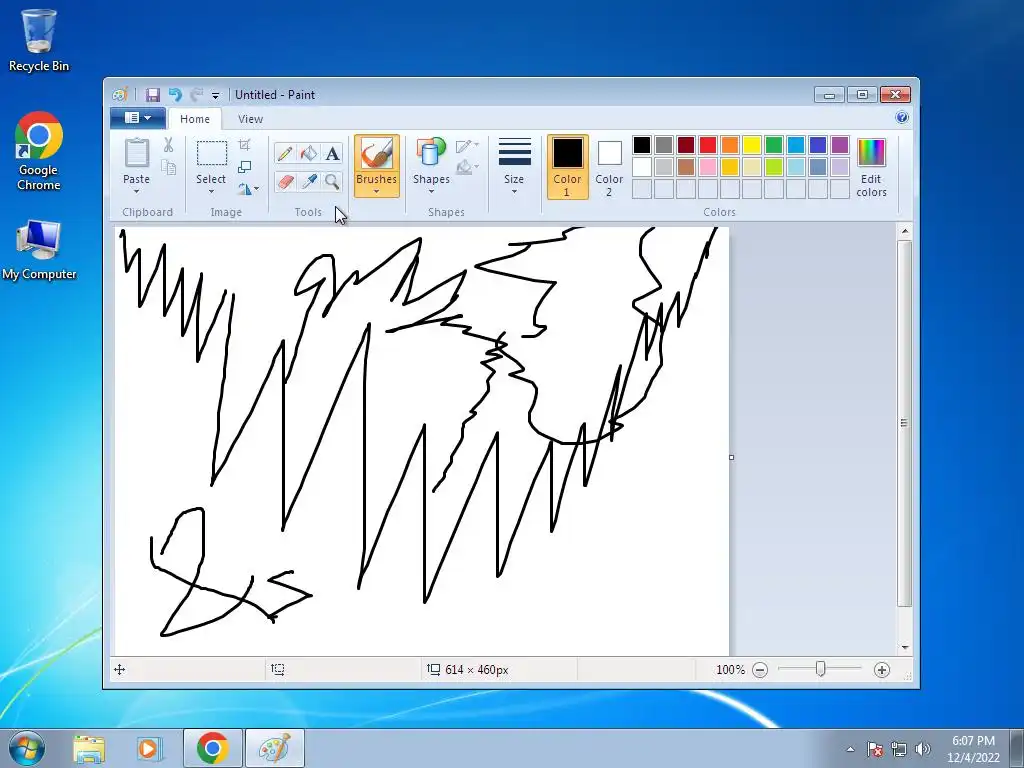
Task: Pick the pink (rose) color swatch
Action: [708, 167]
